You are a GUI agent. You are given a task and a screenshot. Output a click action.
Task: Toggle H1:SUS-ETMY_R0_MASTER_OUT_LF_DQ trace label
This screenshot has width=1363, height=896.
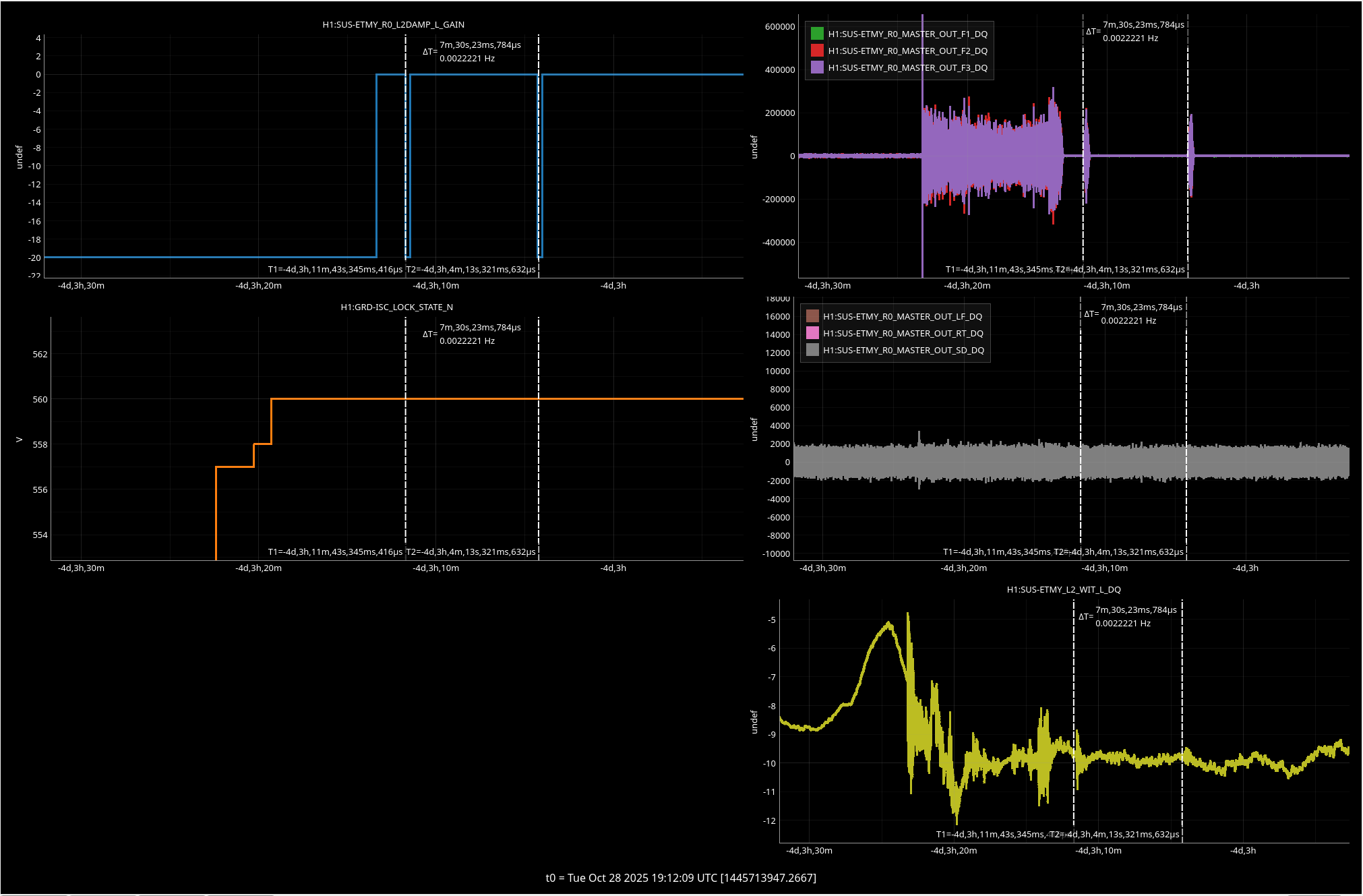pyautogui.click(x=902, y=316)
